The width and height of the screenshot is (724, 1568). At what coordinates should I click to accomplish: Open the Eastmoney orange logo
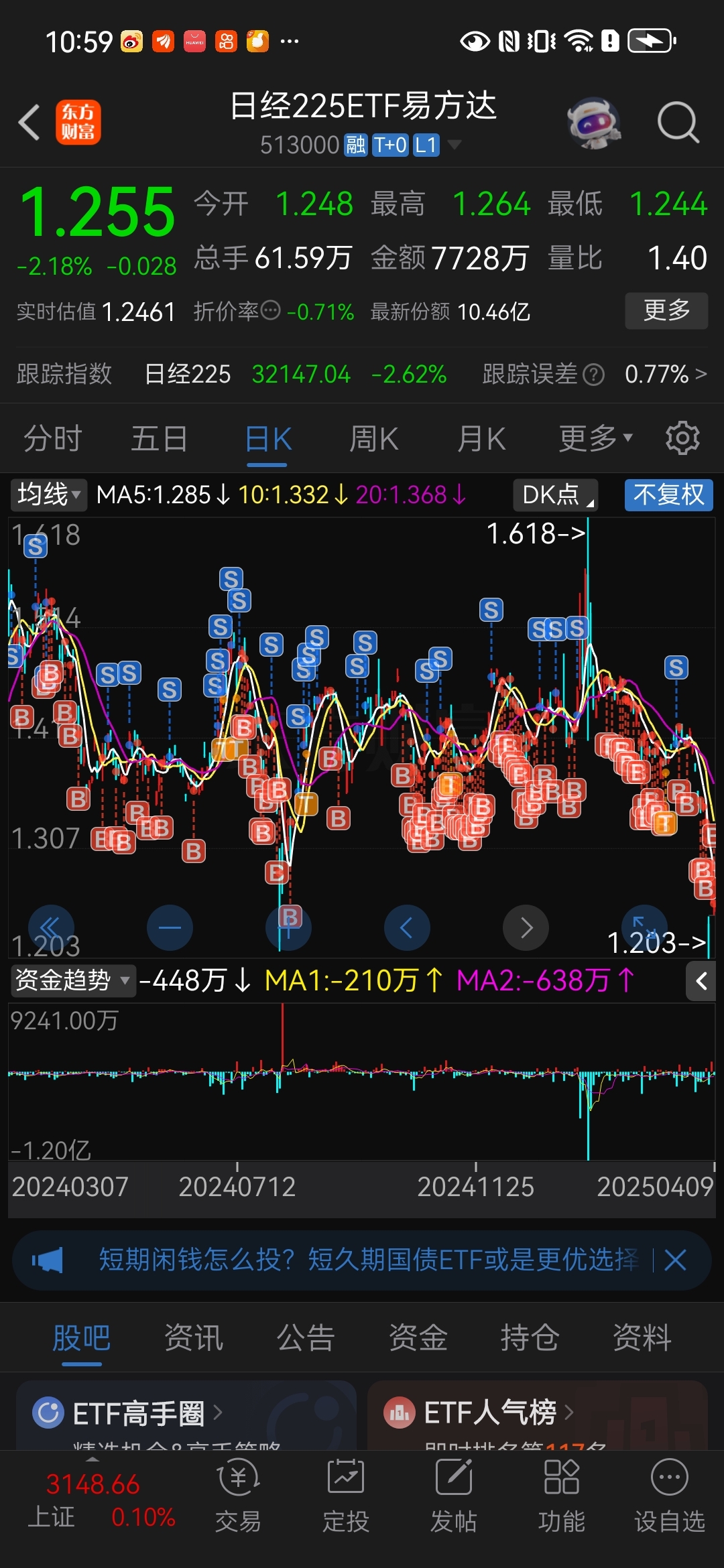pyautogui.click(x=78, y=123)
